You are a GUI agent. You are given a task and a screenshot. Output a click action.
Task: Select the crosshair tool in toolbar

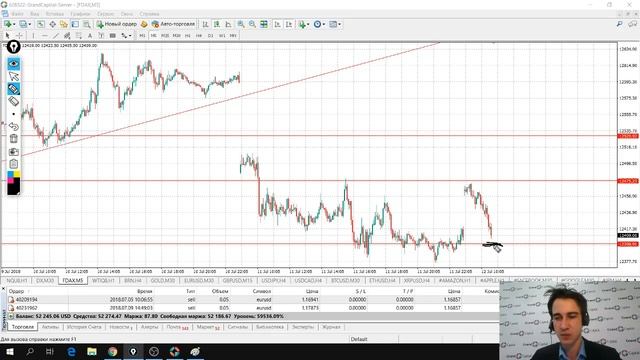[19, 36]
